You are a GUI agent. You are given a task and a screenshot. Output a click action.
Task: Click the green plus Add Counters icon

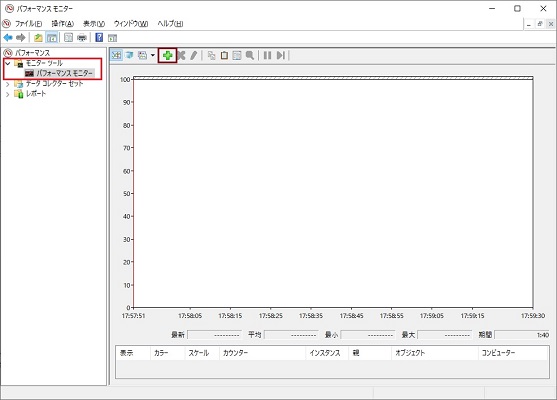tap(167, 55)
